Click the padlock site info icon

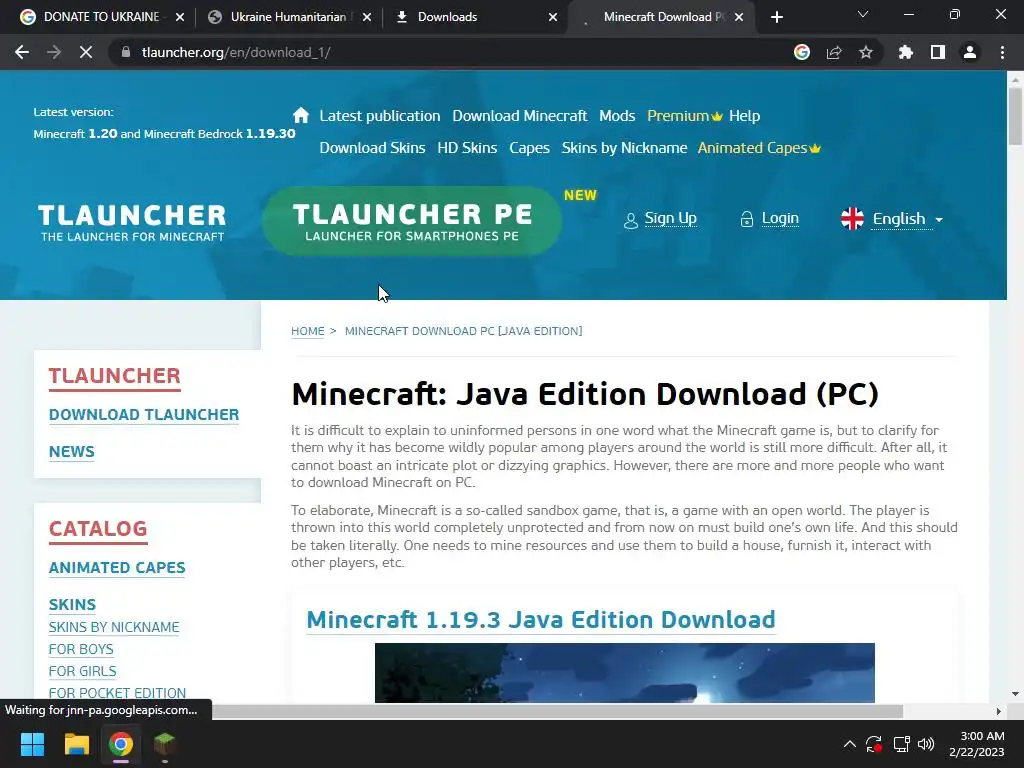(x=125, y=52)
